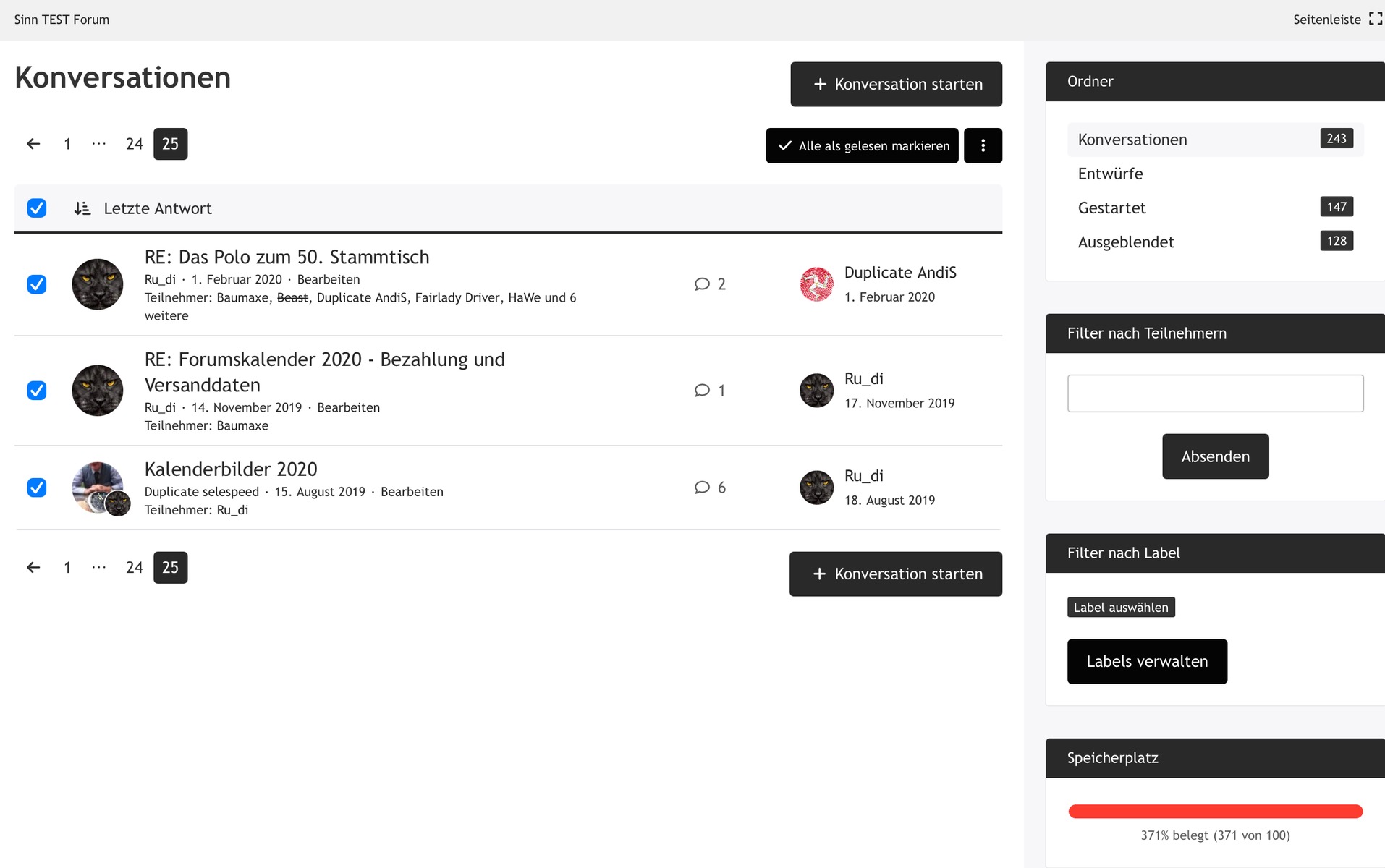Click the top Konversation starten button
1385x868 pixels.
(896, 85)
